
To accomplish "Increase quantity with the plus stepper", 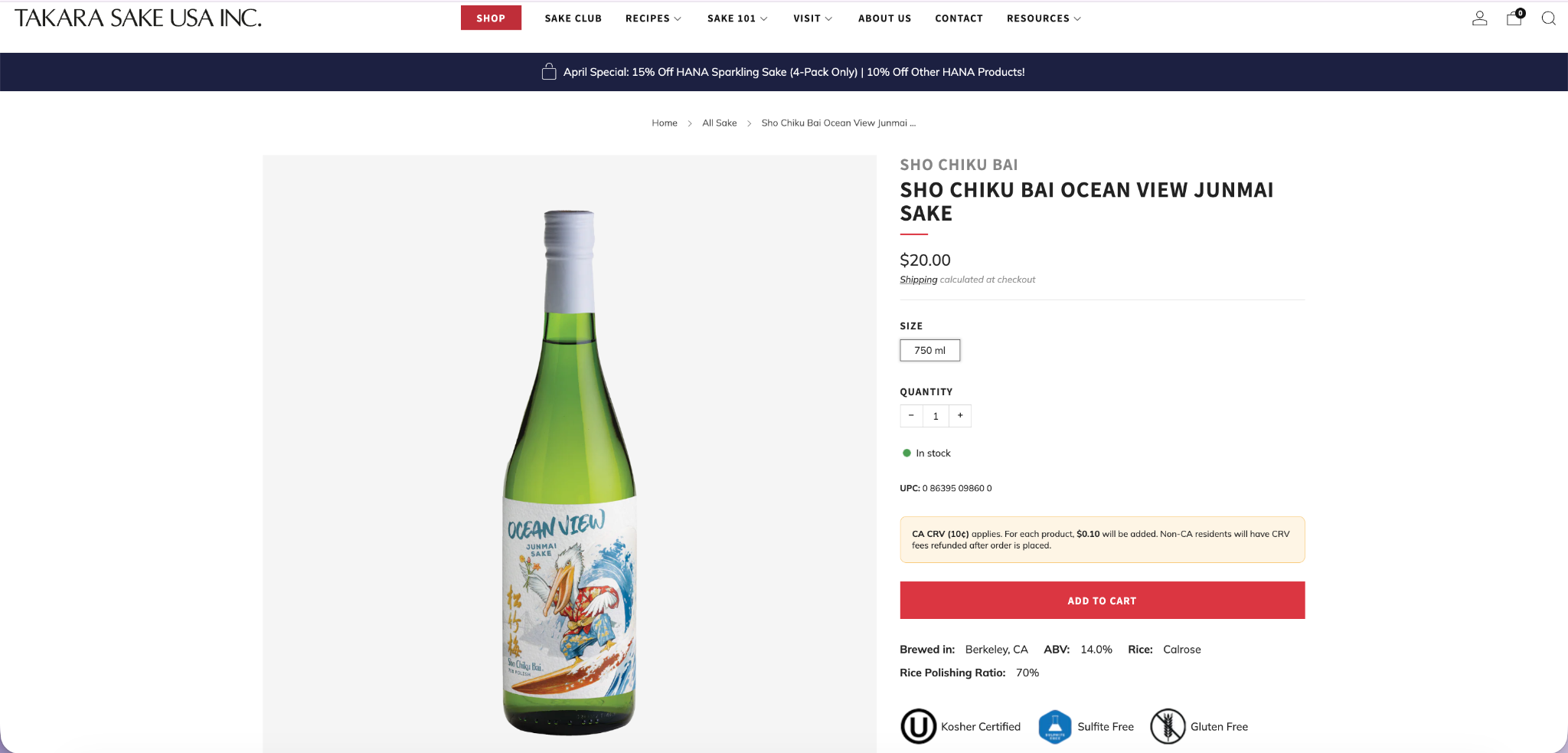I will 960,415.
